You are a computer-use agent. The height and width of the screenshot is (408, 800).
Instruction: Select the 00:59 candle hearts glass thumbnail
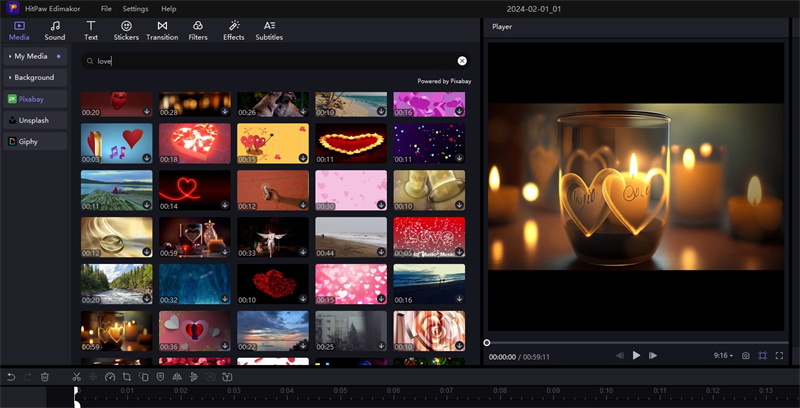click(x=116, y=331)
